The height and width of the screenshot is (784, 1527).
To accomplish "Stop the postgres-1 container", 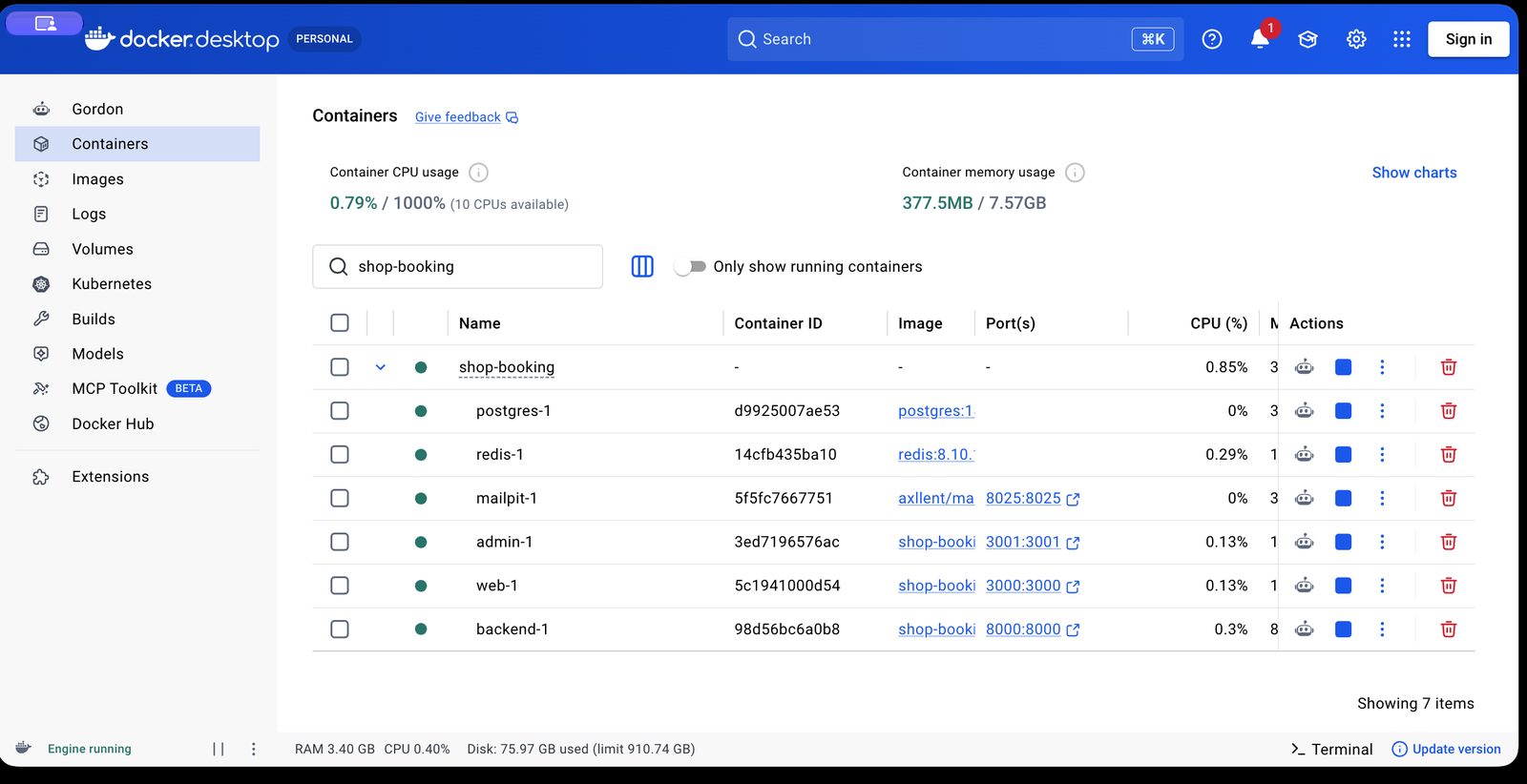I will pos(1343,411).
